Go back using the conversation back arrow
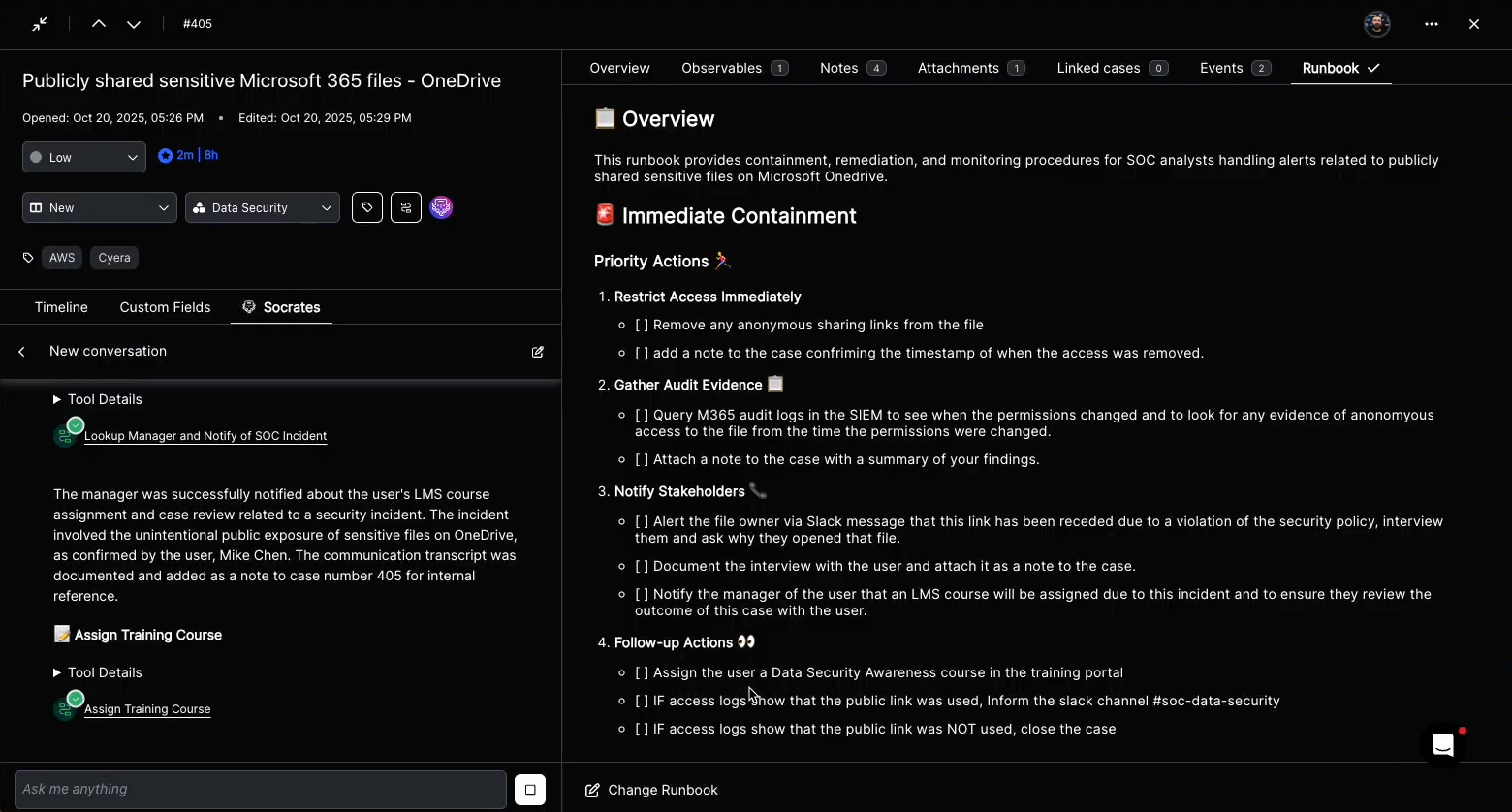The image size is (1512, 812). click(x=22, y=352)
